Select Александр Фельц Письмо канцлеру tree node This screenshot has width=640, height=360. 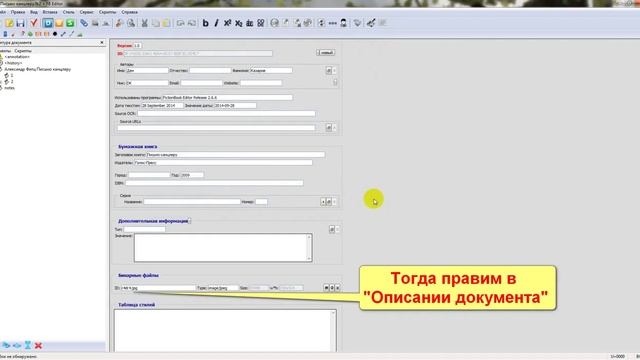click(38, 69)
